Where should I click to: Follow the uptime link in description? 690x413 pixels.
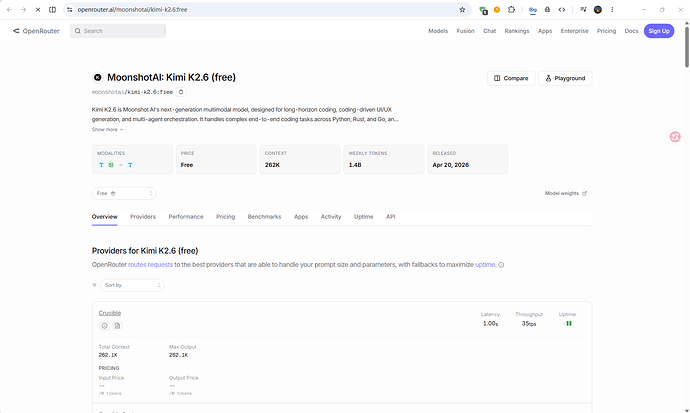[x=485, y=265]
